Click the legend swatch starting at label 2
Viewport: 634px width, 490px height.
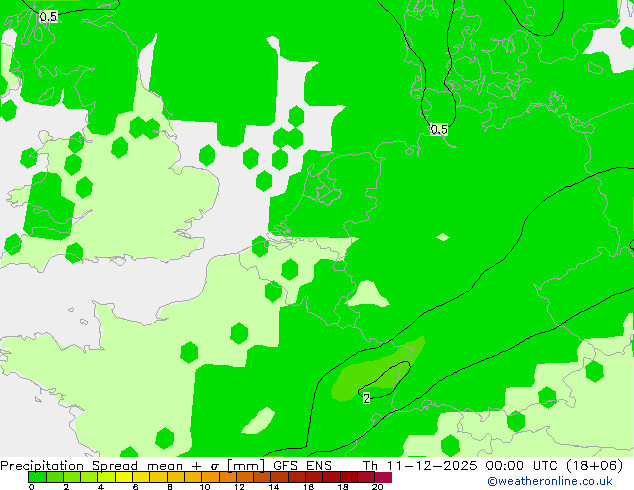pyautogui.click(x=72, y=477)
